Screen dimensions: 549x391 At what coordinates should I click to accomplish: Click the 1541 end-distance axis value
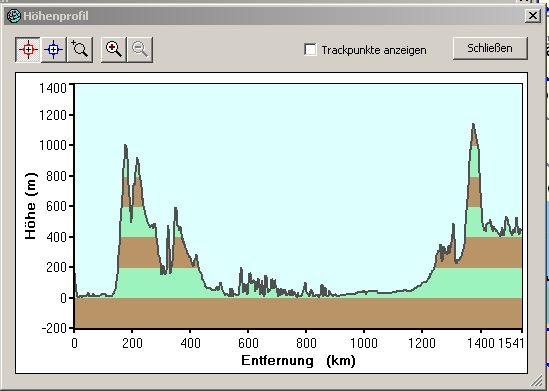tap(511, 343)
